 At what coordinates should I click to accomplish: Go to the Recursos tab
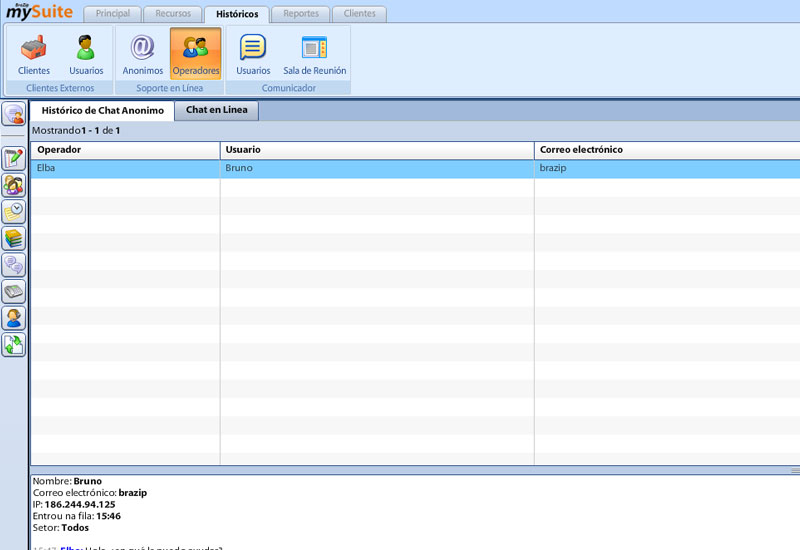pyautogui.click(x=173, y=14)
